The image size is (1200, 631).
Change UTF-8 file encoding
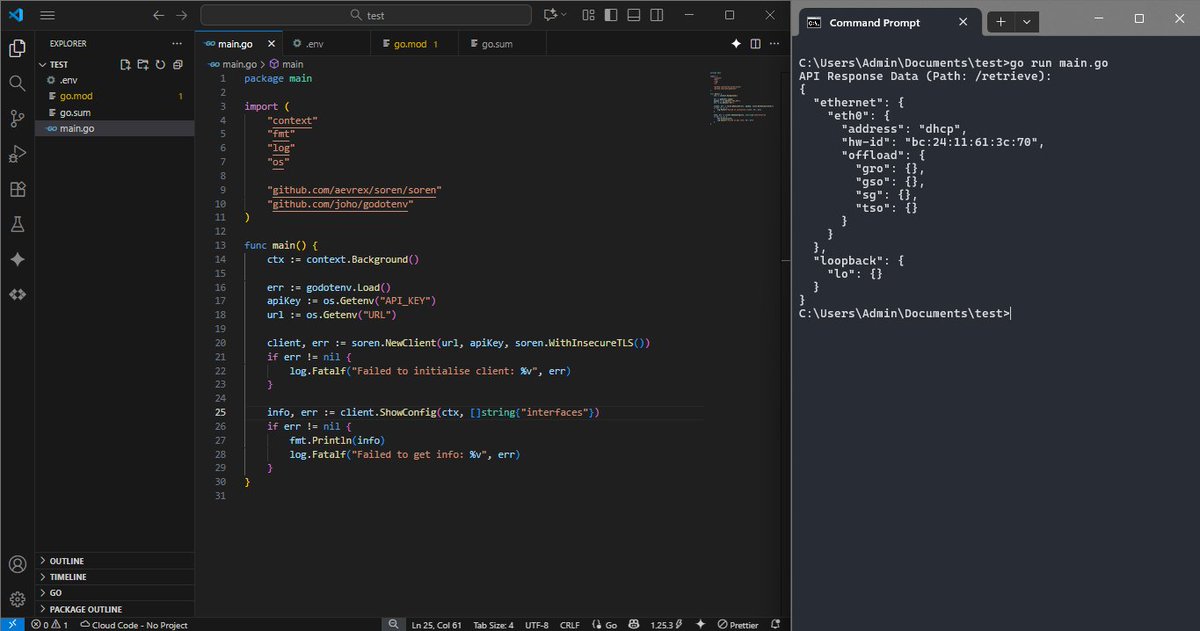pyautogui.click(x=536, y=624)
